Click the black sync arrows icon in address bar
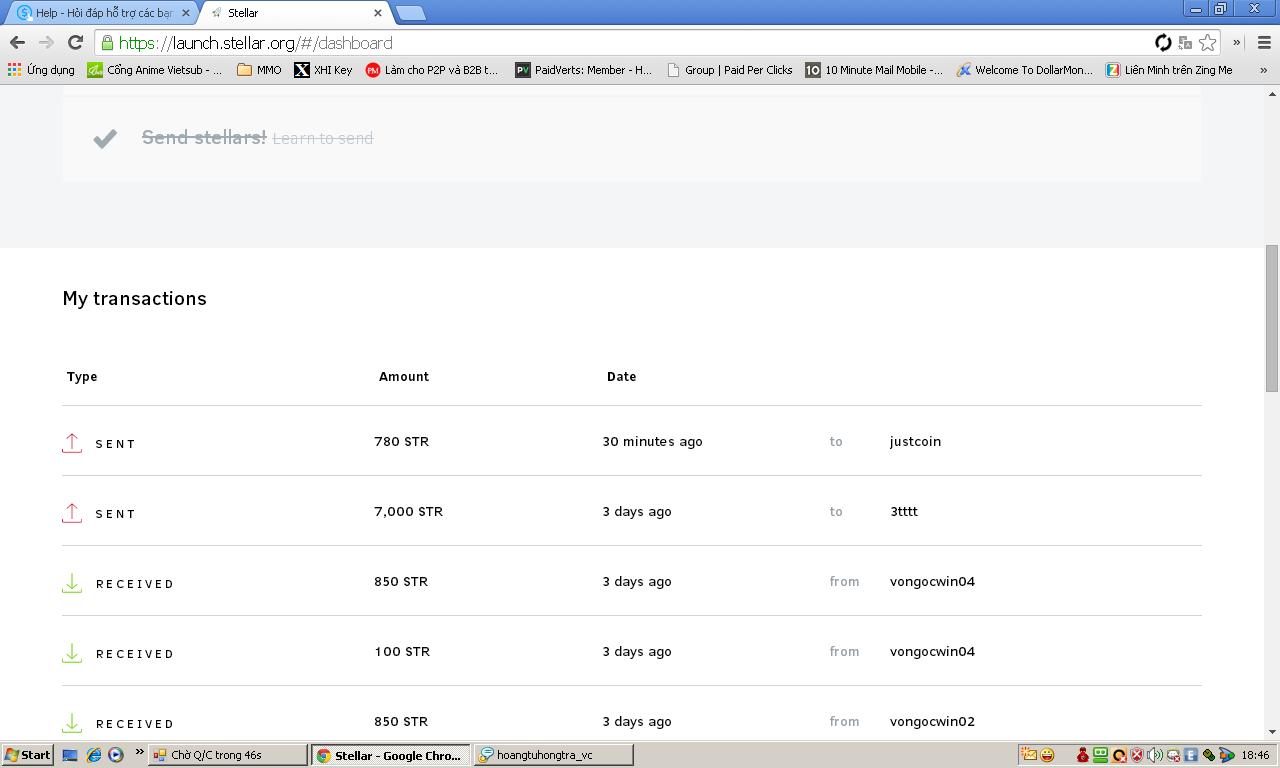This screenshot has height=768, width=1280. (1163, 42)
